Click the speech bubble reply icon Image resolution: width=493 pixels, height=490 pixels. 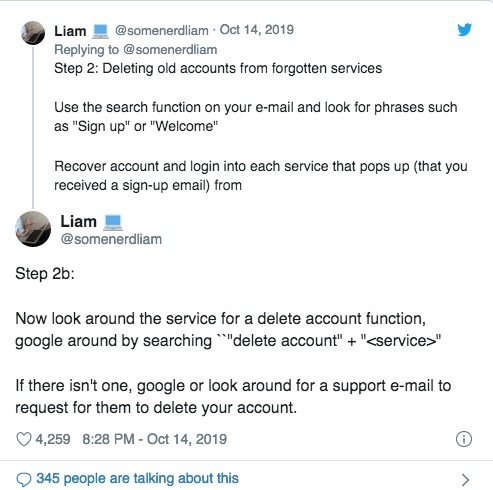click(24, 479)
